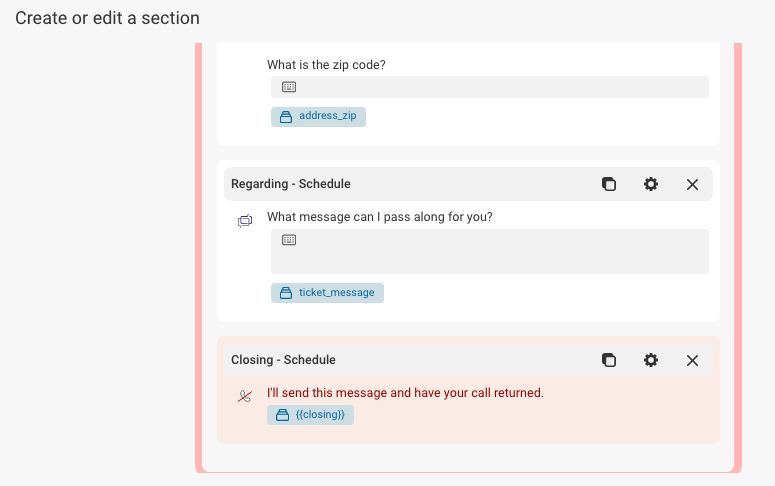The height and width of the screenshot is (486, 775).
Task: Remove the Regarding - Schedule block
Action: pos(692,184)
